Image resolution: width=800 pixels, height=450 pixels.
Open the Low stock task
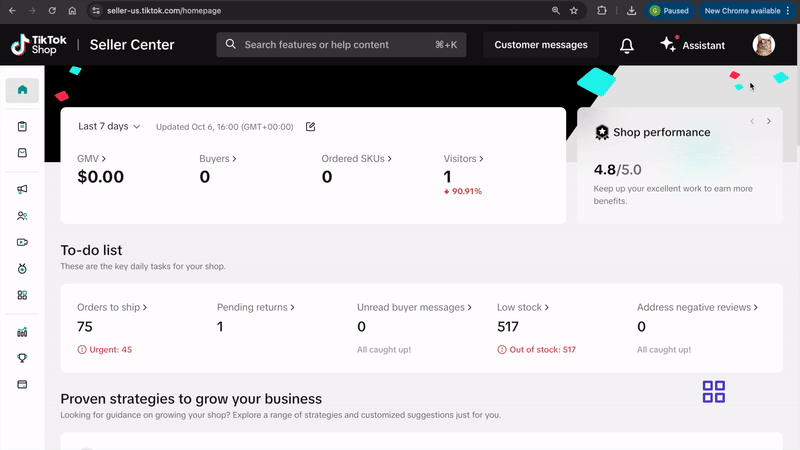(523, 307)
